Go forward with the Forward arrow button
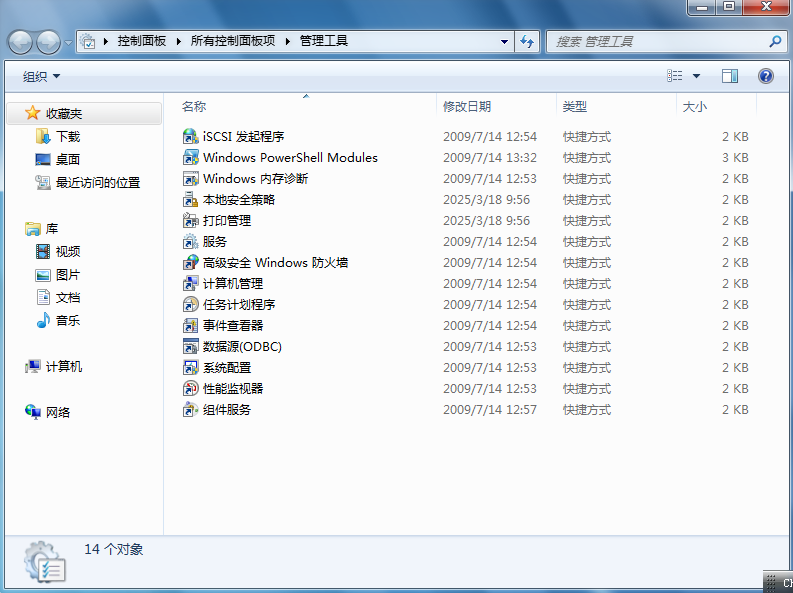This screenshot has height=593, width=793. click(49, 42)
